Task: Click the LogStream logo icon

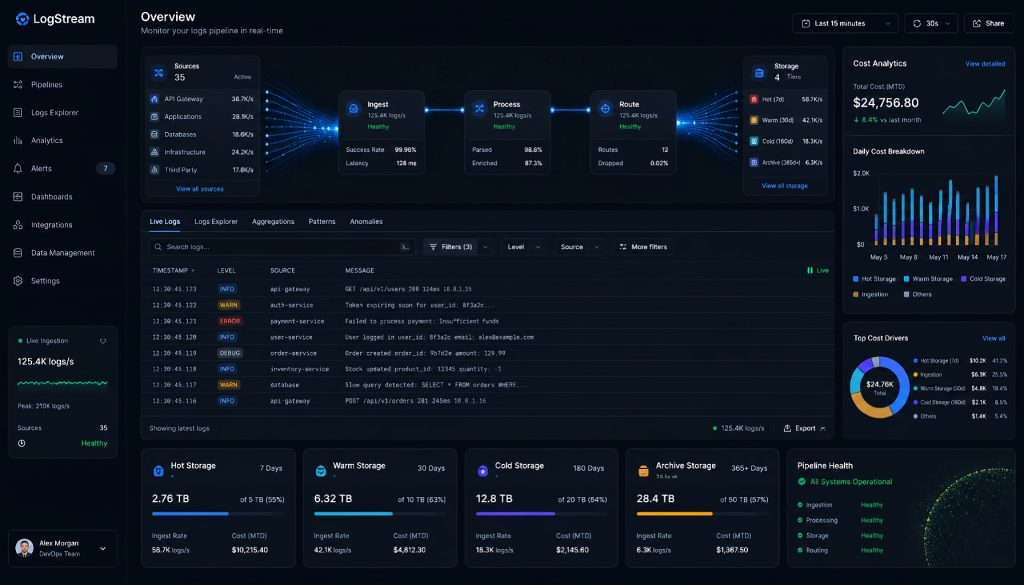Action: tap(22, 19)
